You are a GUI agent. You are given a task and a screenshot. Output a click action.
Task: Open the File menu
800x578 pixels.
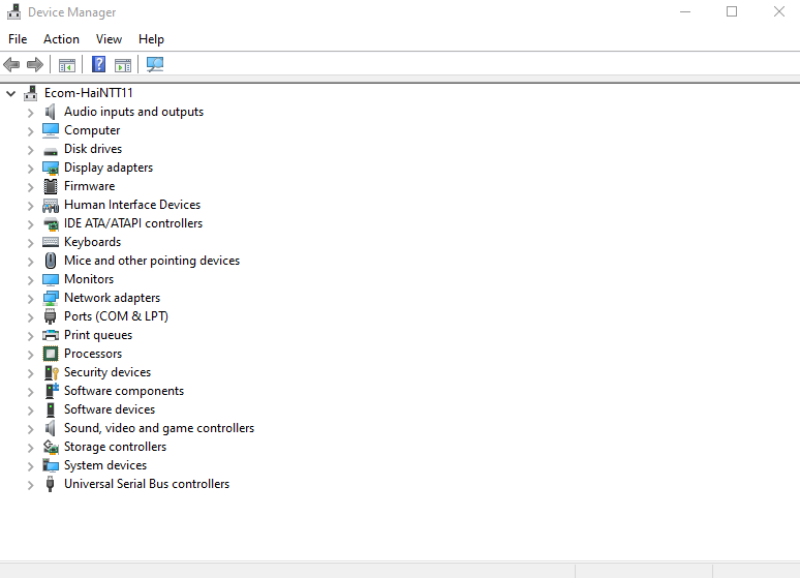pos(18,39)
